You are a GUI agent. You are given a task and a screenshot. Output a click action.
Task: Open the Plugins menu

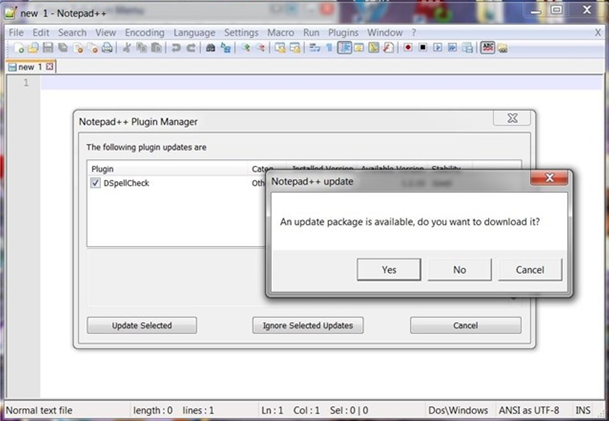pyautogui.click(x=343, y=33)
